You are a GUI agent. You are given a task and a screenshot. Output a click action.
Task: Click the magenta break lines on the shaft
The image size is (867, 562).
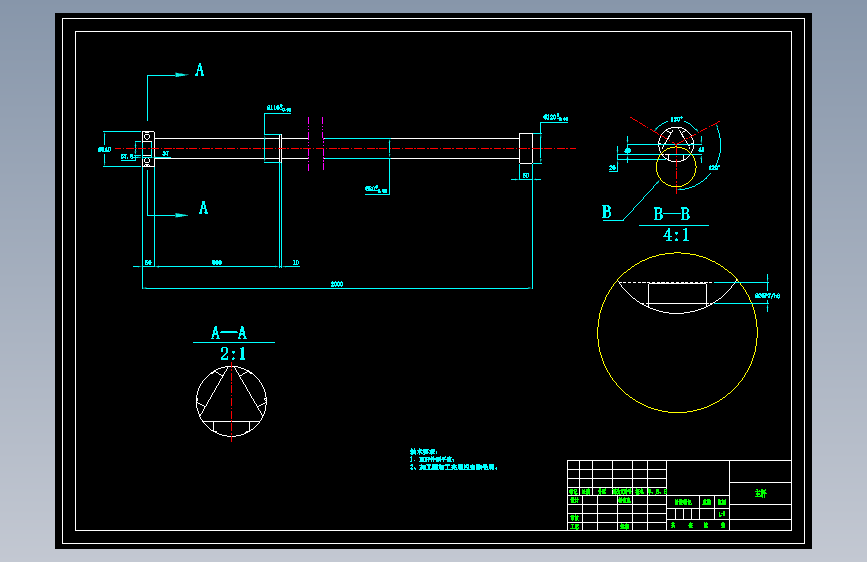pyautogui.click(x=316, y=144)
